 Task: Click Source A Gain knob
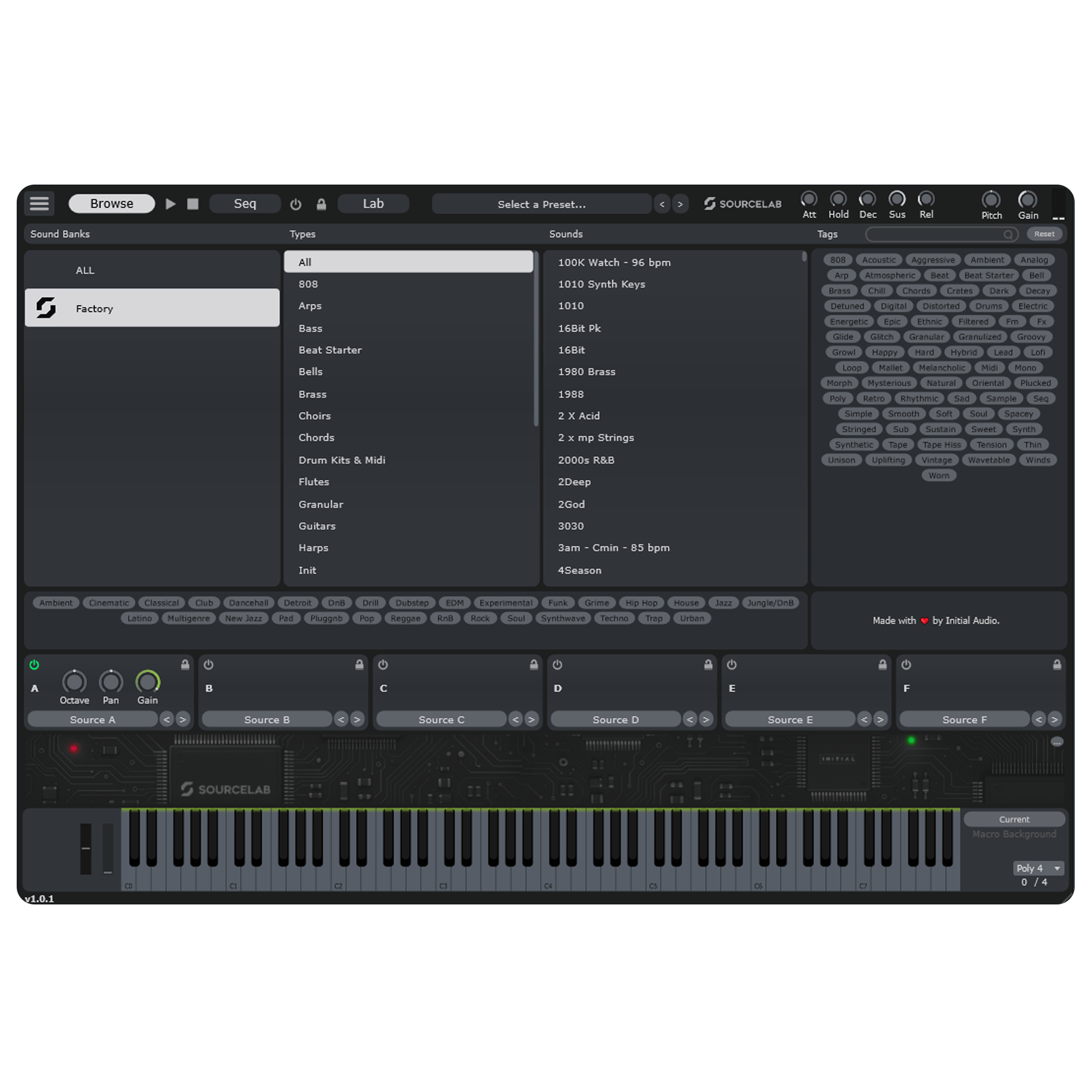[x=148, y=682]
